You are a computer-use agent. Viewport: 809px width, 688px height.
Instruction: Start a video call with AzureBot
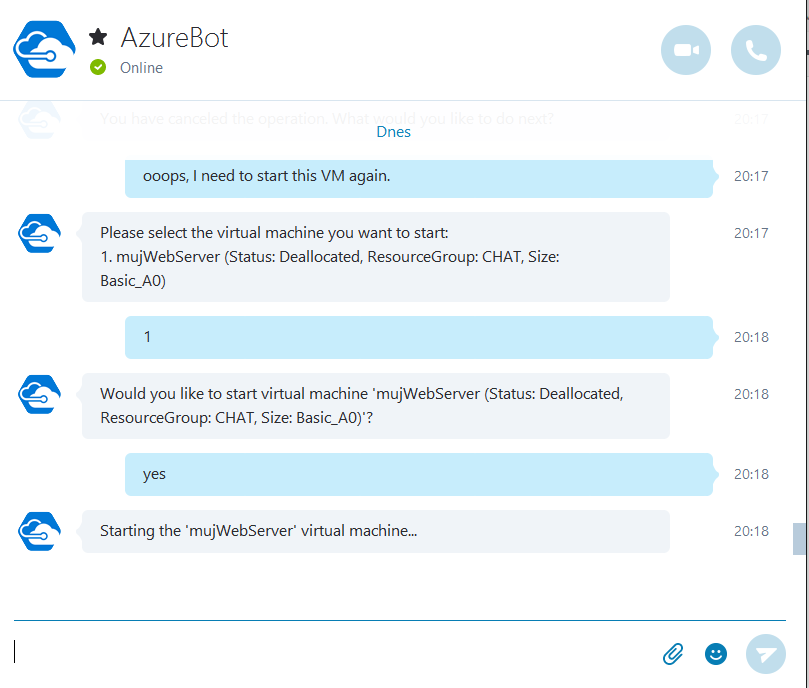[686, 50]
